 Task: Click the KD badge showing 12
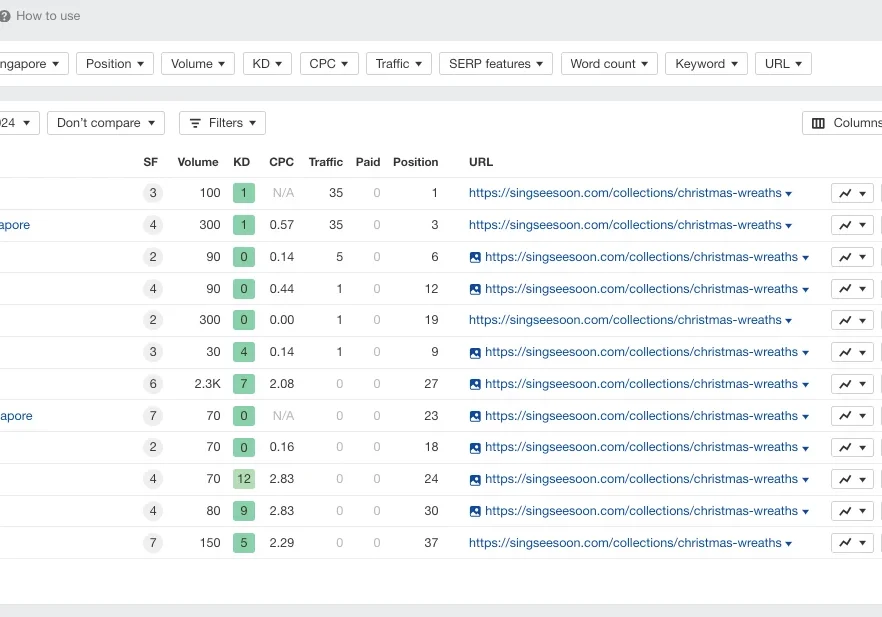pos(243,479)
